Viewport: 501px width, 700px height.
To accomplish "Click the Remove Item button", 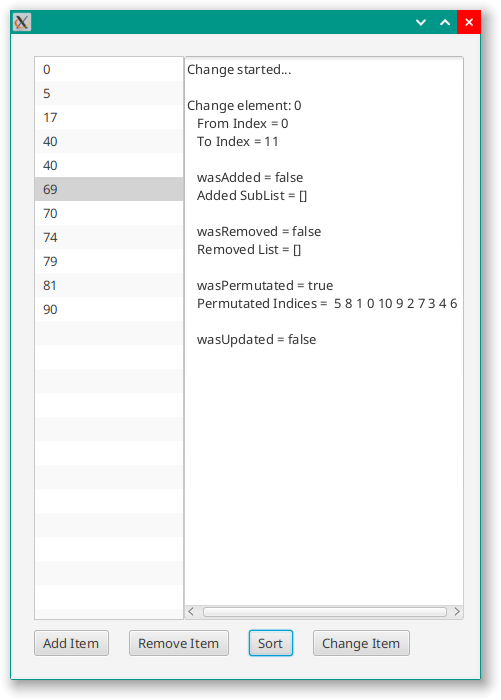I will pyautogui.click(x=179, y=643).
